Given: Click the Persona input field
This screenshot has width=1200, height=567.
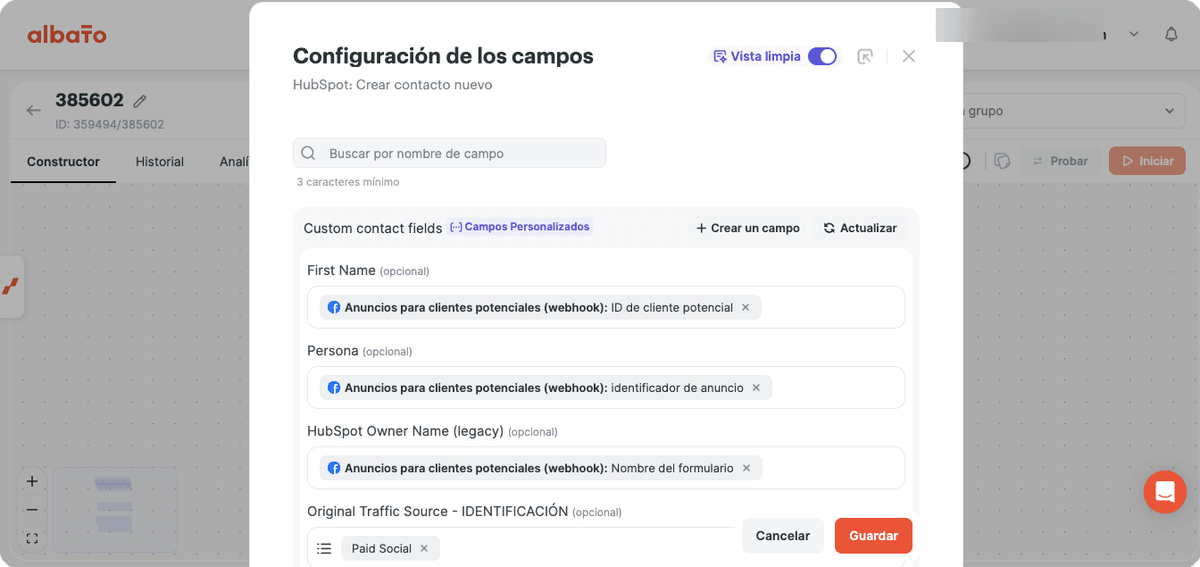Looking at the screenshot, I should [x=606, y=387].
